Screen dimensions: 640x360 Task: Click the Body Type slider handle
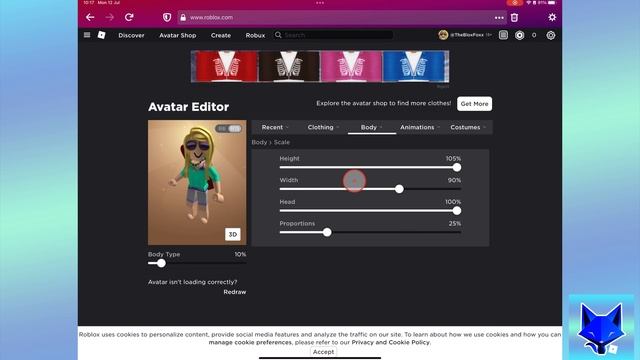[x=161, y=263]
